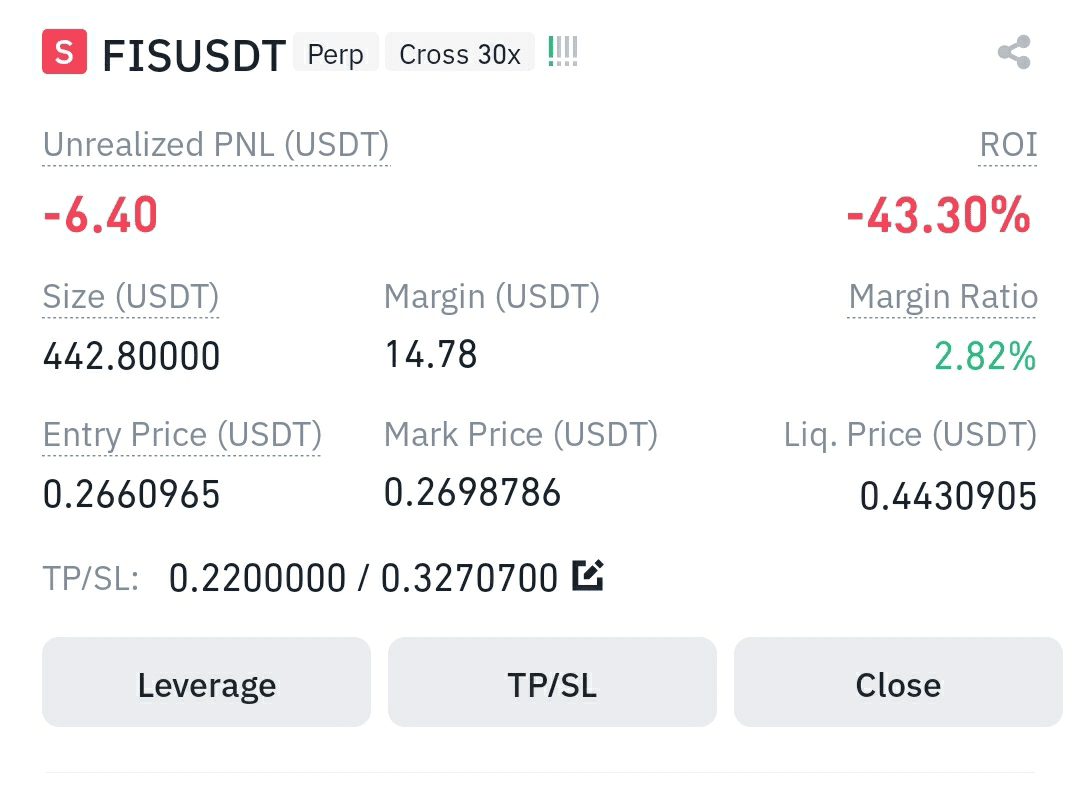Click the 0.2200000 / 0.3270700 TP/SL values
This screenshot has width=1080, height=810.
pos(364,578)
